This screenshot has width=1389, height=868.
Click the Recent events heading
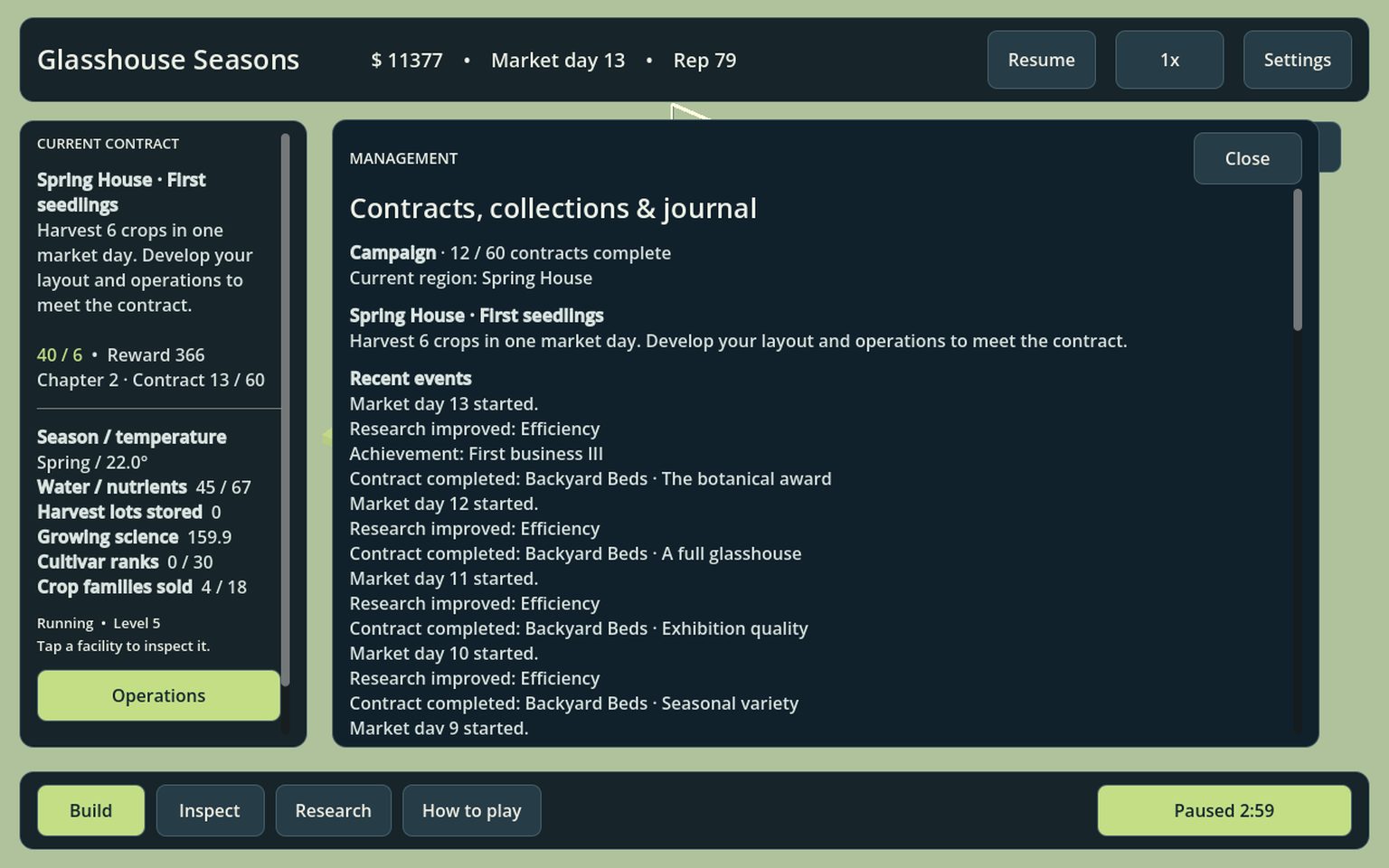pos(411,379)
